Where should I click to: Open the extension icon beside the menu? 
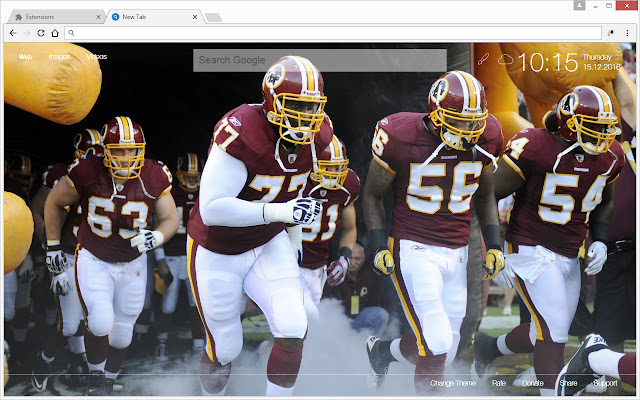click(x=611, y=33)
